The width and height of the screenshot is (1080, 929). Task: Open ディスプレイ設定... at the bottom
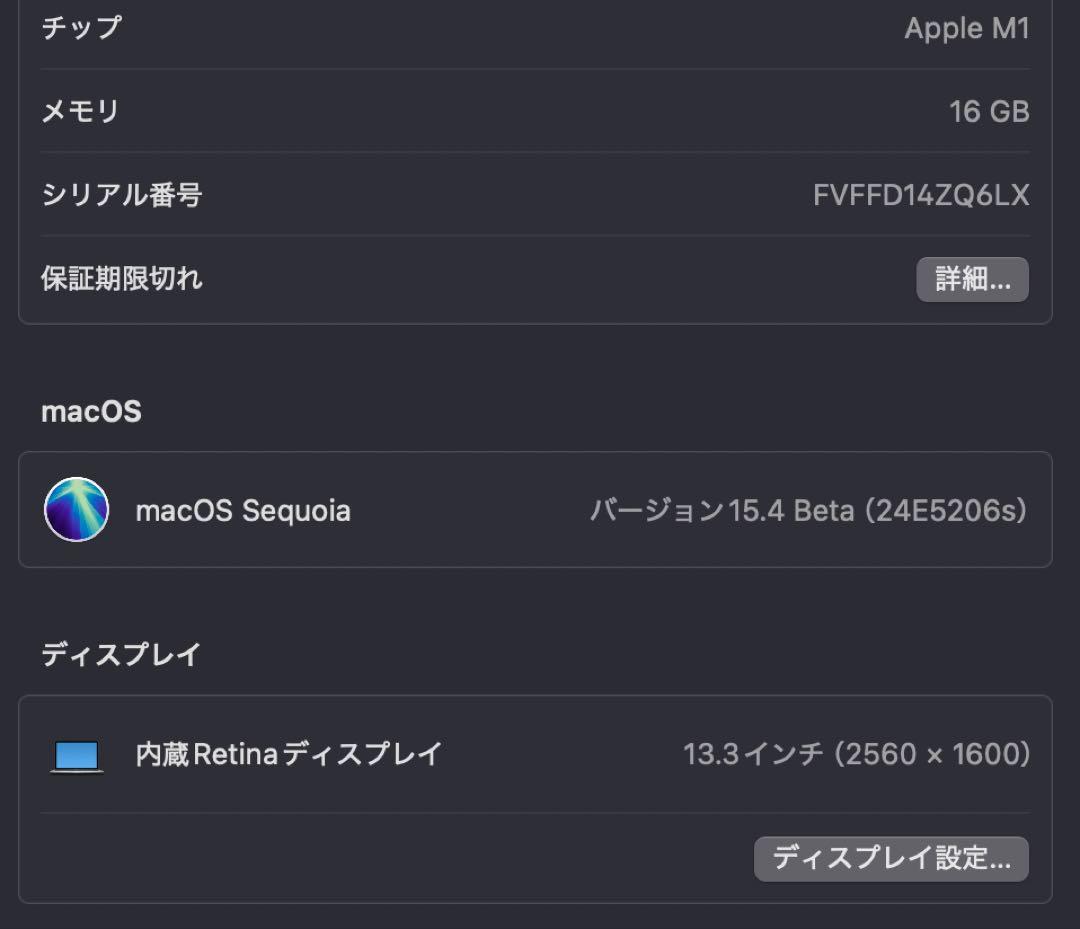coord(890,858)
